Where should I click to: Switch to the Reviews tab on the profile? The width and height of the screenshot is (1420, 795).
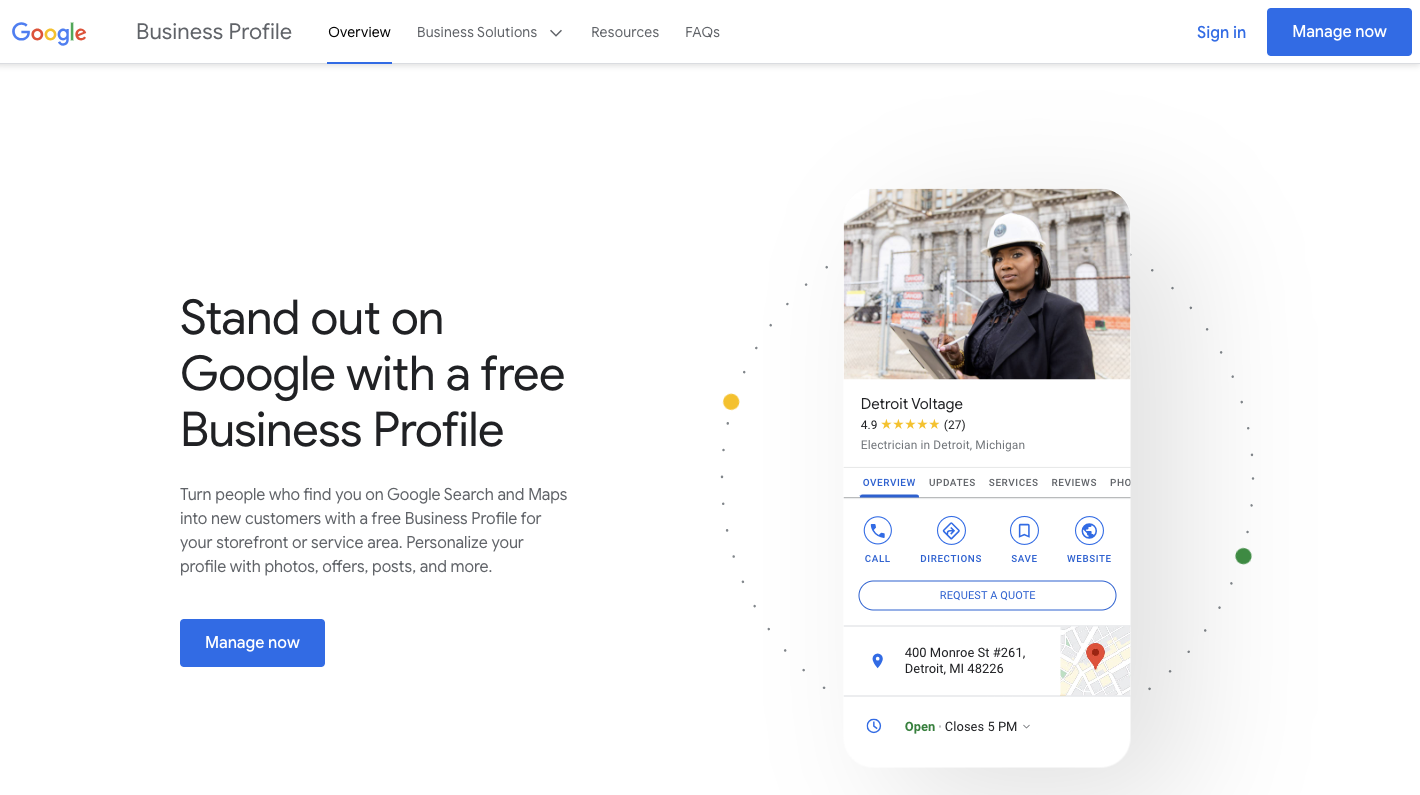tap(1073, 482)
